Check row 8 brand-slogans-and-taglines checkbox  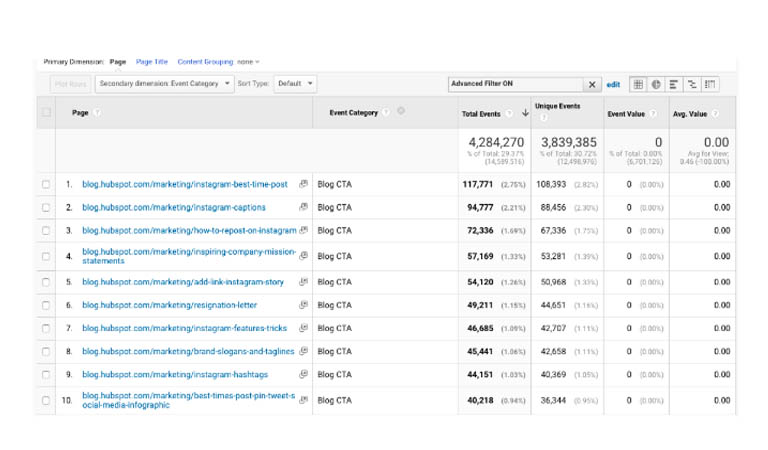46,351
